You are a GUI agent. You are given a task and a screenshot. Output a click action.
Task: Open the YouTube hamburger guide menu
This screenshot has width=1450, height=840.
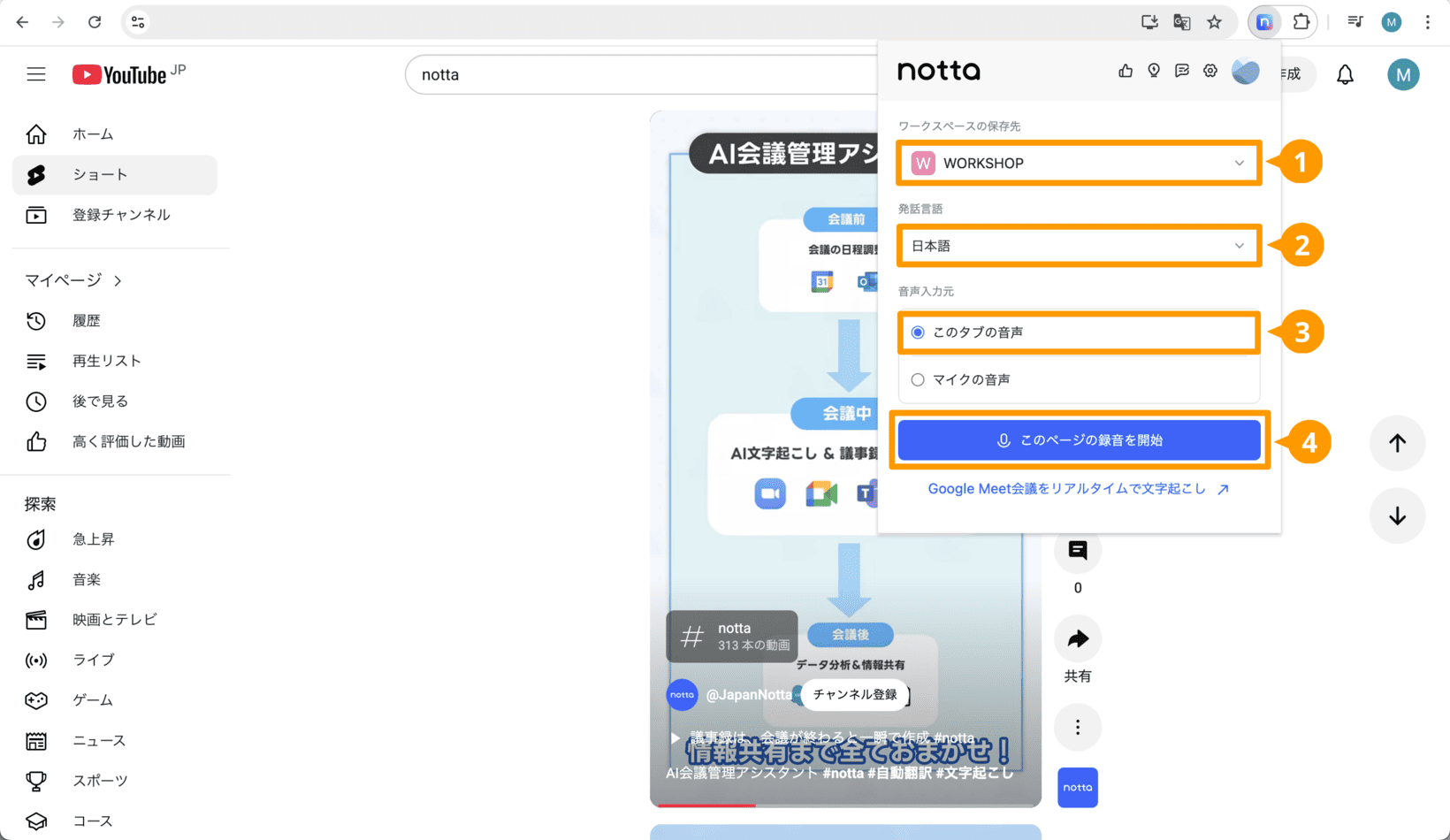pos(36,74)
